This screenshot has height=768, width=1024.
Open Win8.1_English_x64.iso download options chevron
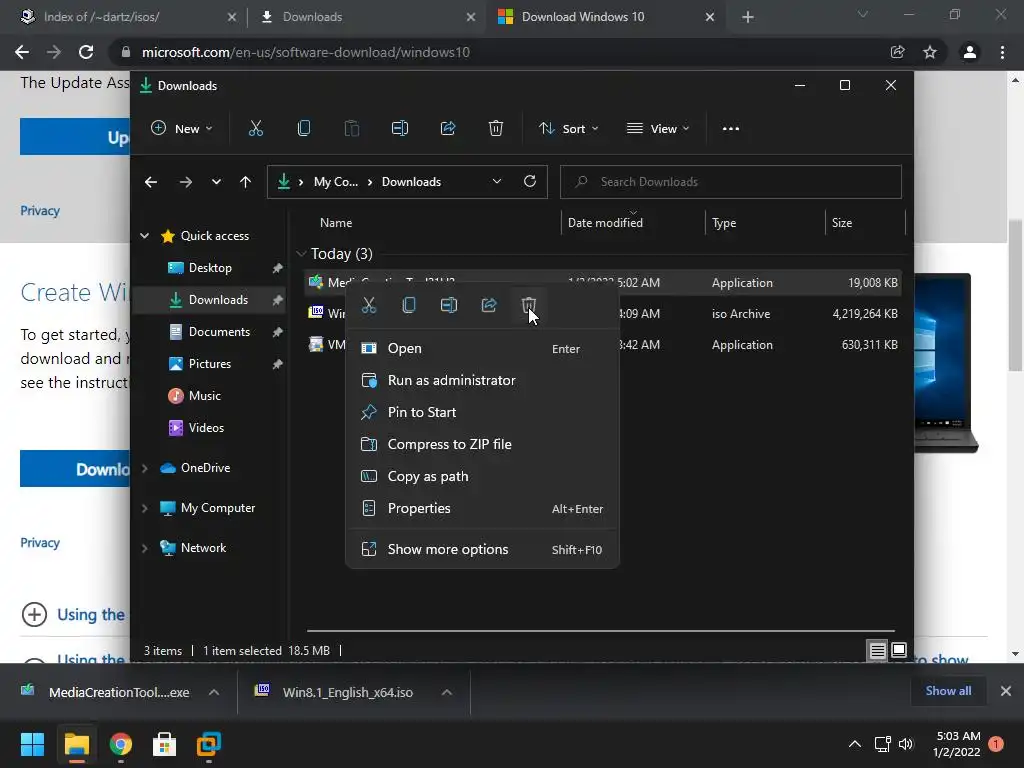(x=447, y=692)
